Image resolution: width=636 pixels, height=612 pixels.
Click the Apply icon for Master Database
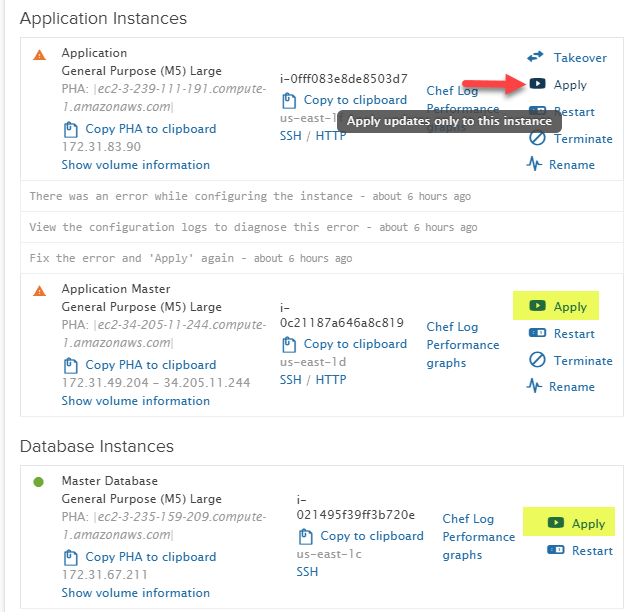tap(554, 523)
